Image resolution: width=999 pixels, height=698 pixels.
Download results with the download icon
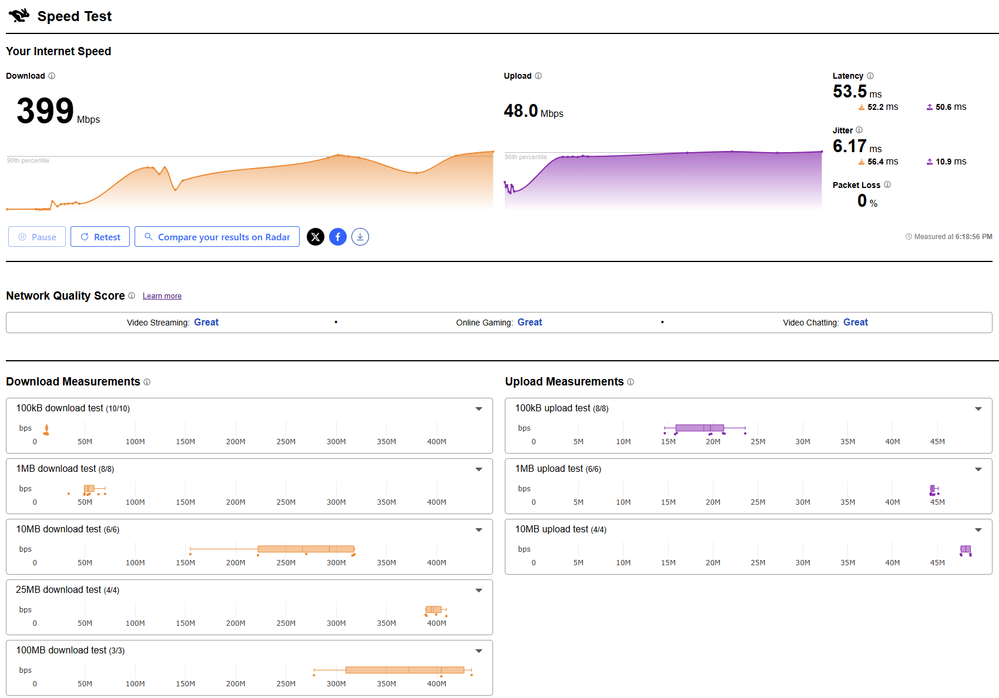tap(360, 237)
